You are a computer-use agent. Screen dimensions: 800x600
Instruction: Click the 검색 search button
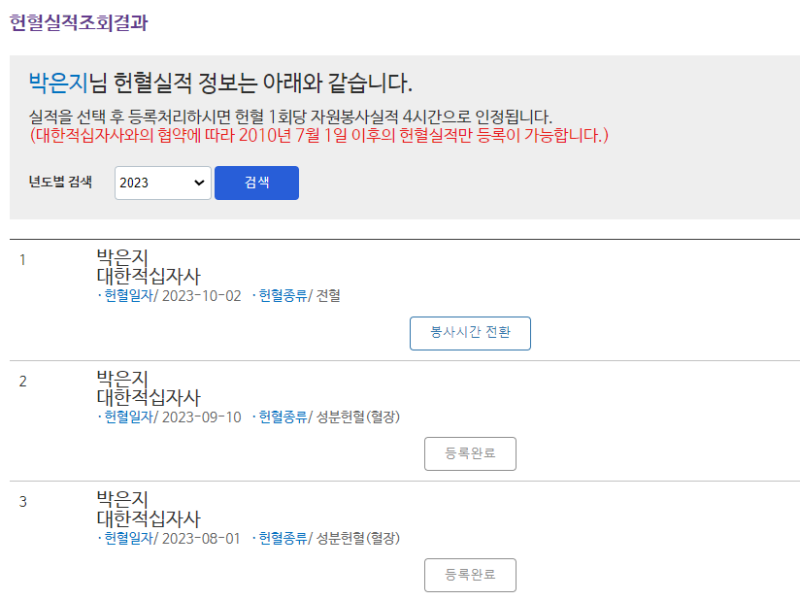click(256, 182)
